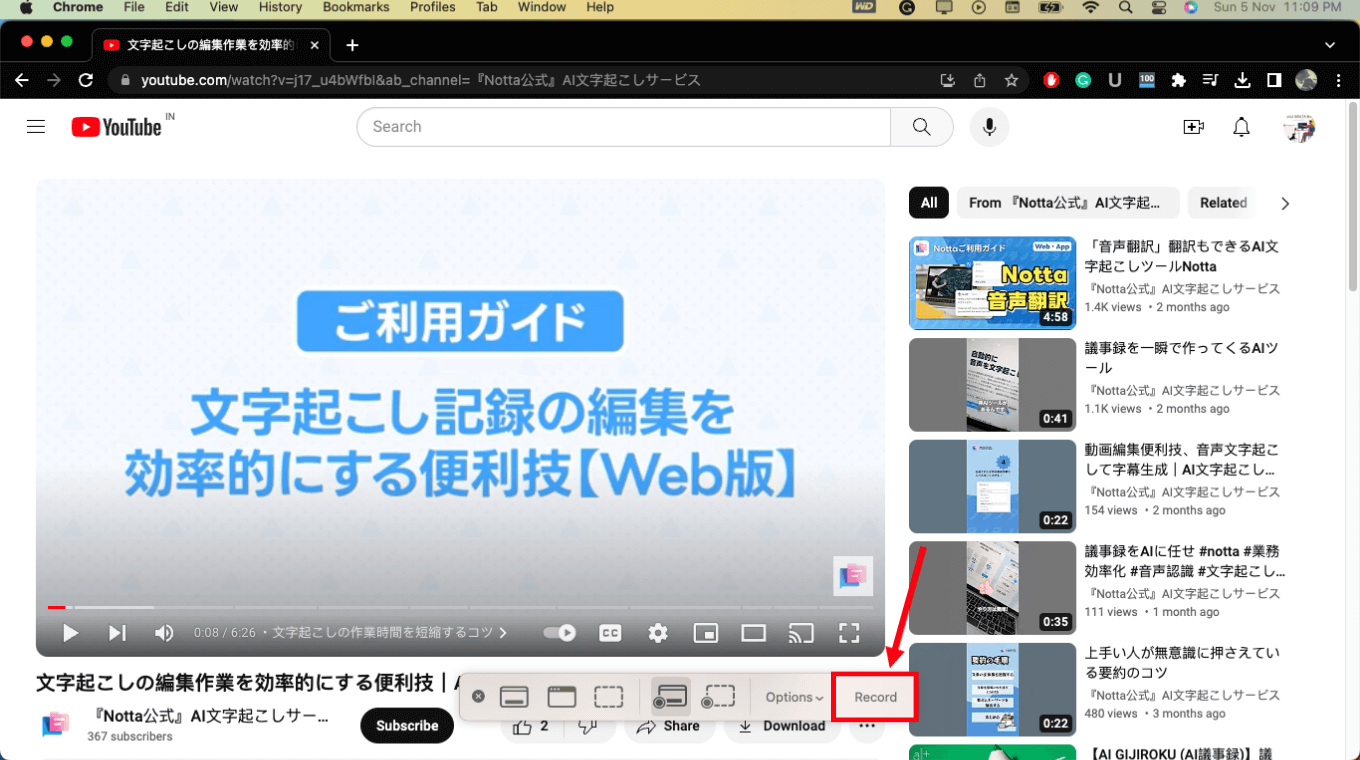This screenshot has width=1360, height=760.
Task: Click the address bar URL
Action: coord(421,80)
